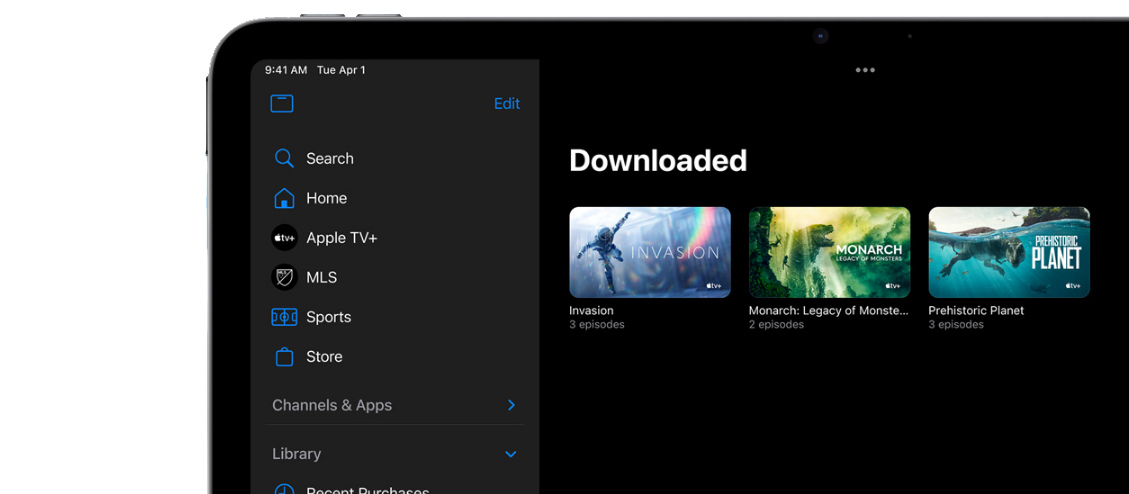Click the Search magnifier icon
This screenshot has height=494, width=1129.
[x=284, y=158]
